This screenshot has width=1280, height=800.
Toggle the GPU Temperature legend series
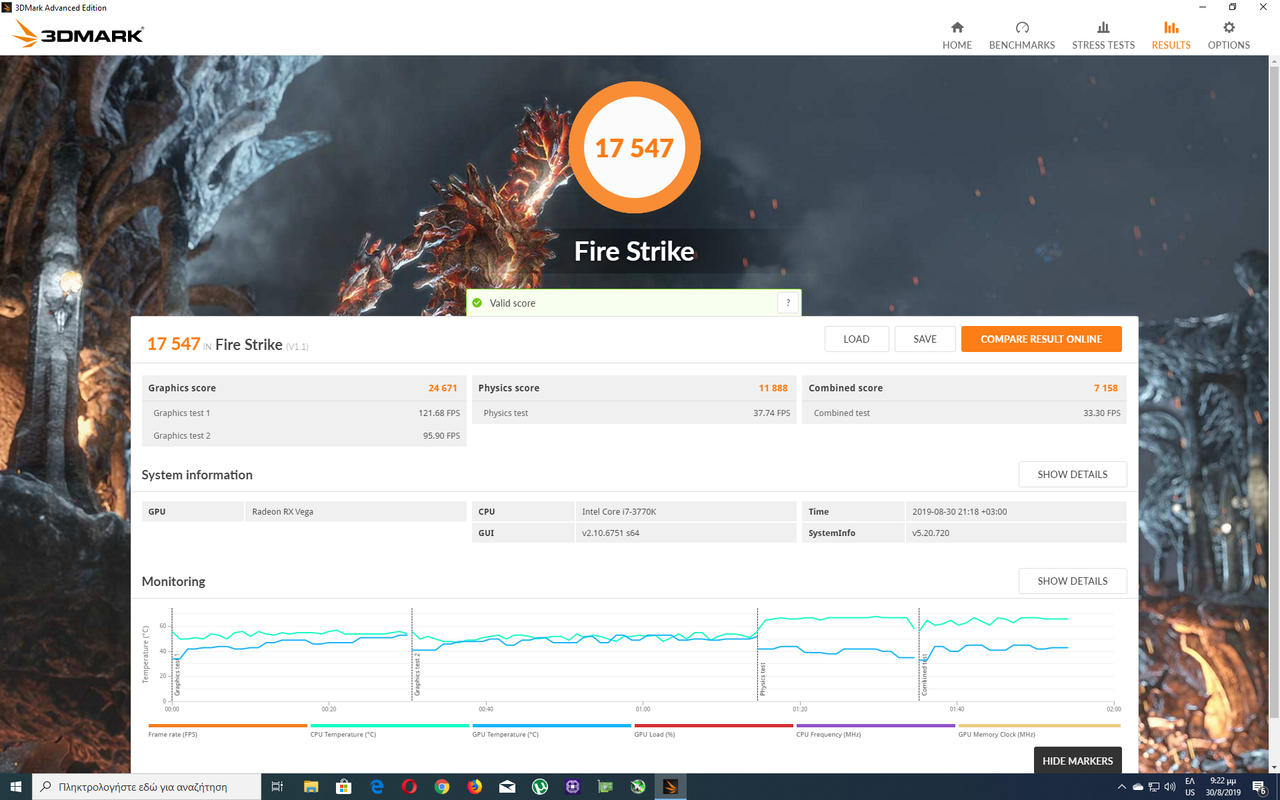click(x=551, y=731)
